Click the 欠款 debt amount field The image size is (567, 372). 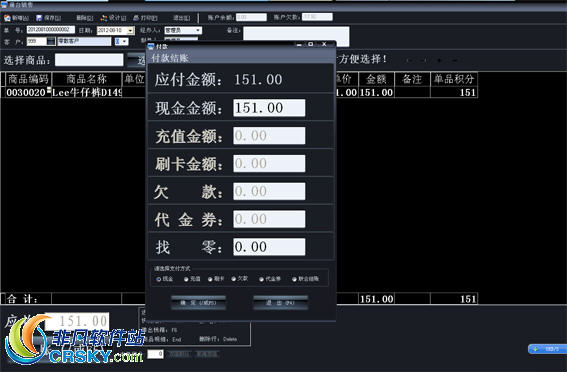pyautogui.click(x=269, y=191)
